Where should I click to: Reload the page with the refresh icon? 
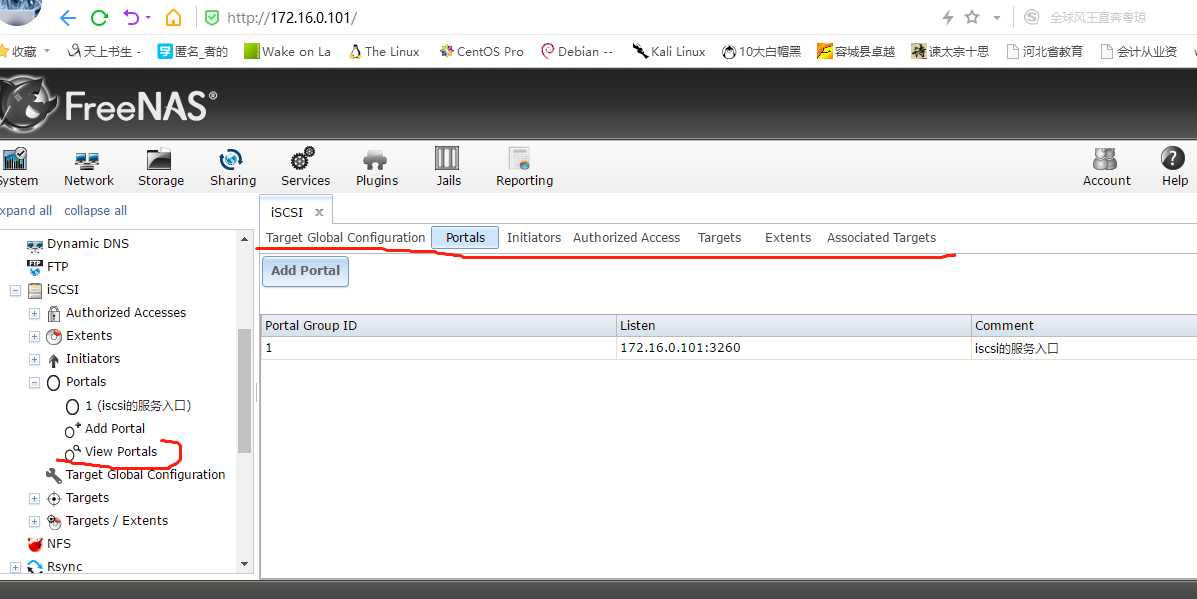point(99,18)
